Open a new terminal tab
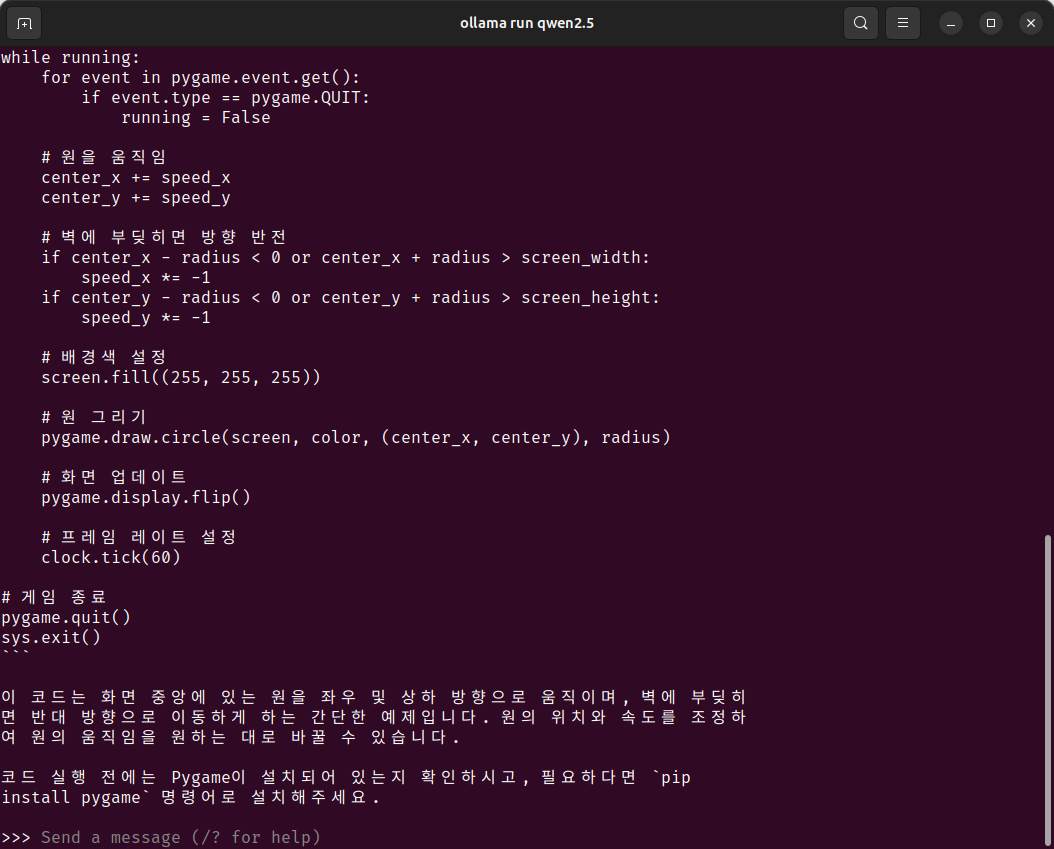This screenshot has height=849, width=1054. click(x=24, y=24)
